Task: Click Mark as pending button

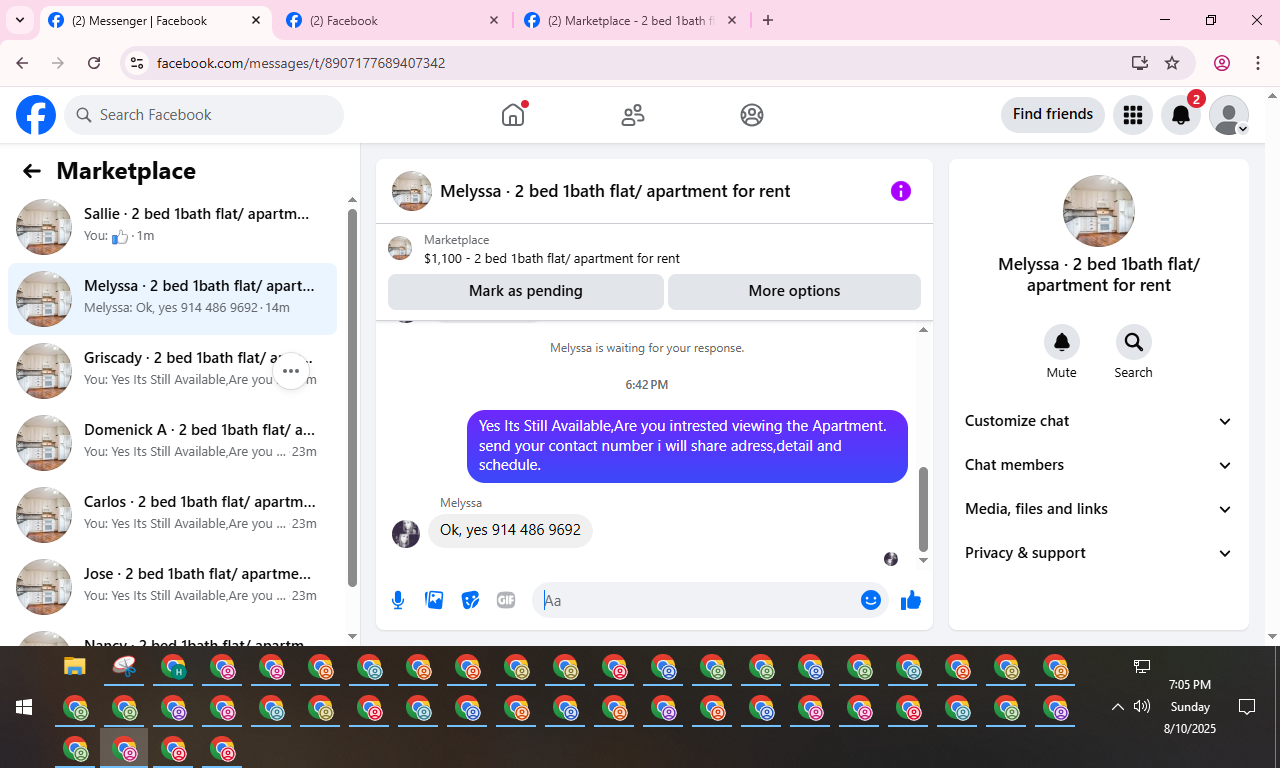Action: point(526,291)
